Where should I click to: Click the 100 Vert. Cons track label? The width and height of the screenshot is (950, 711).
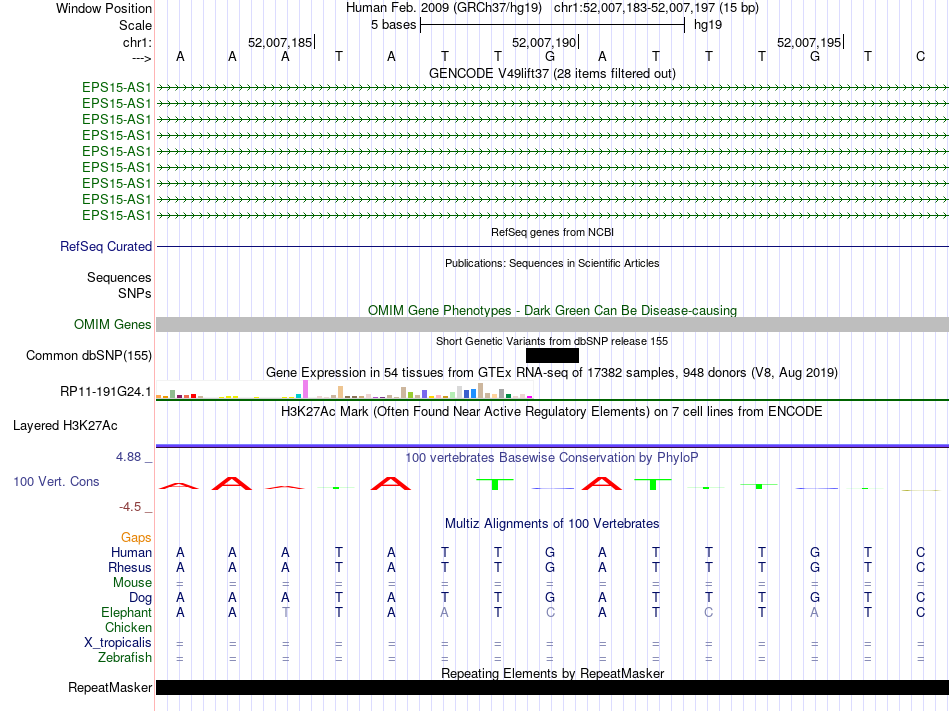(x=56, y=481)
